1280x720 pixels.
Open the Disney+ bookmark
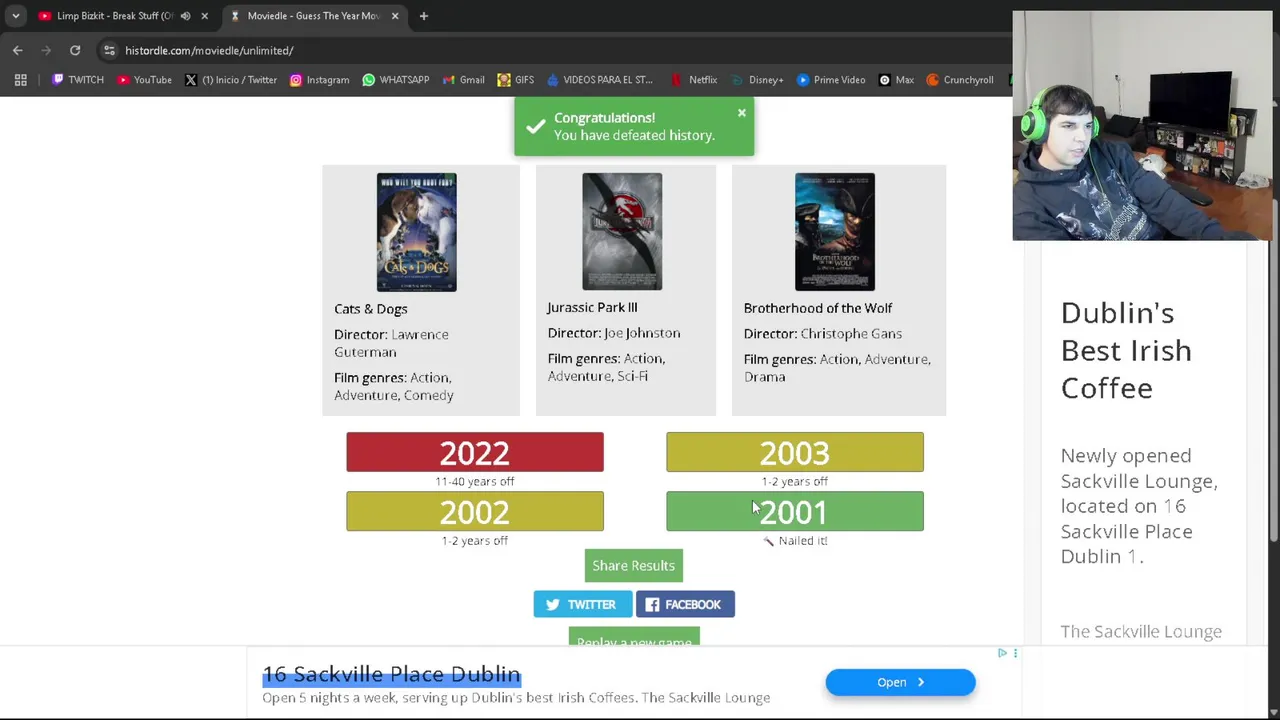click(757, 80)
